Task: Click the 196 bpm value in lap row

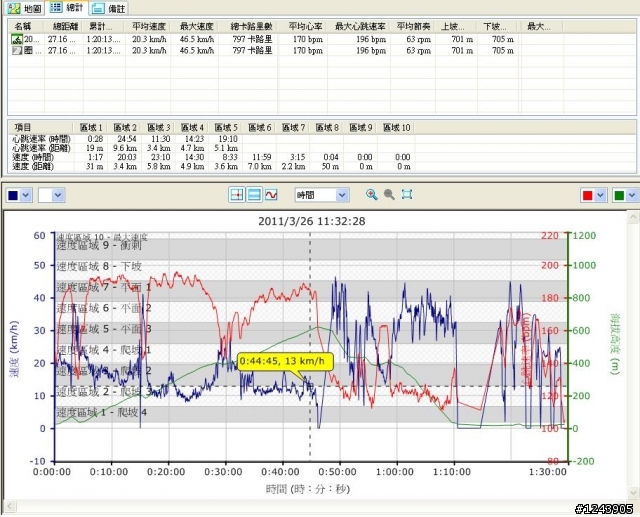Action: [x=371, y=51]
